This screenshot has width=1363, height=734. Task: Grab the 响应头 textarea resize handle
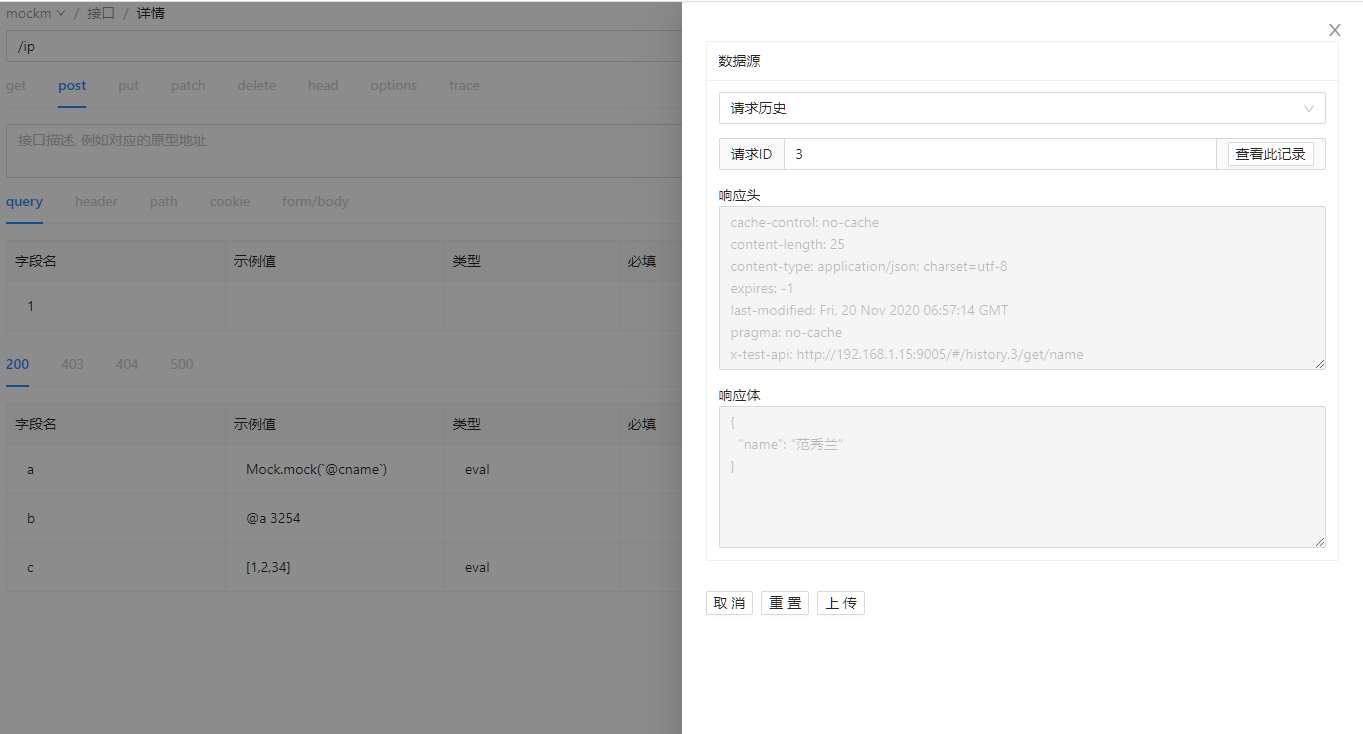[1320, 364]
